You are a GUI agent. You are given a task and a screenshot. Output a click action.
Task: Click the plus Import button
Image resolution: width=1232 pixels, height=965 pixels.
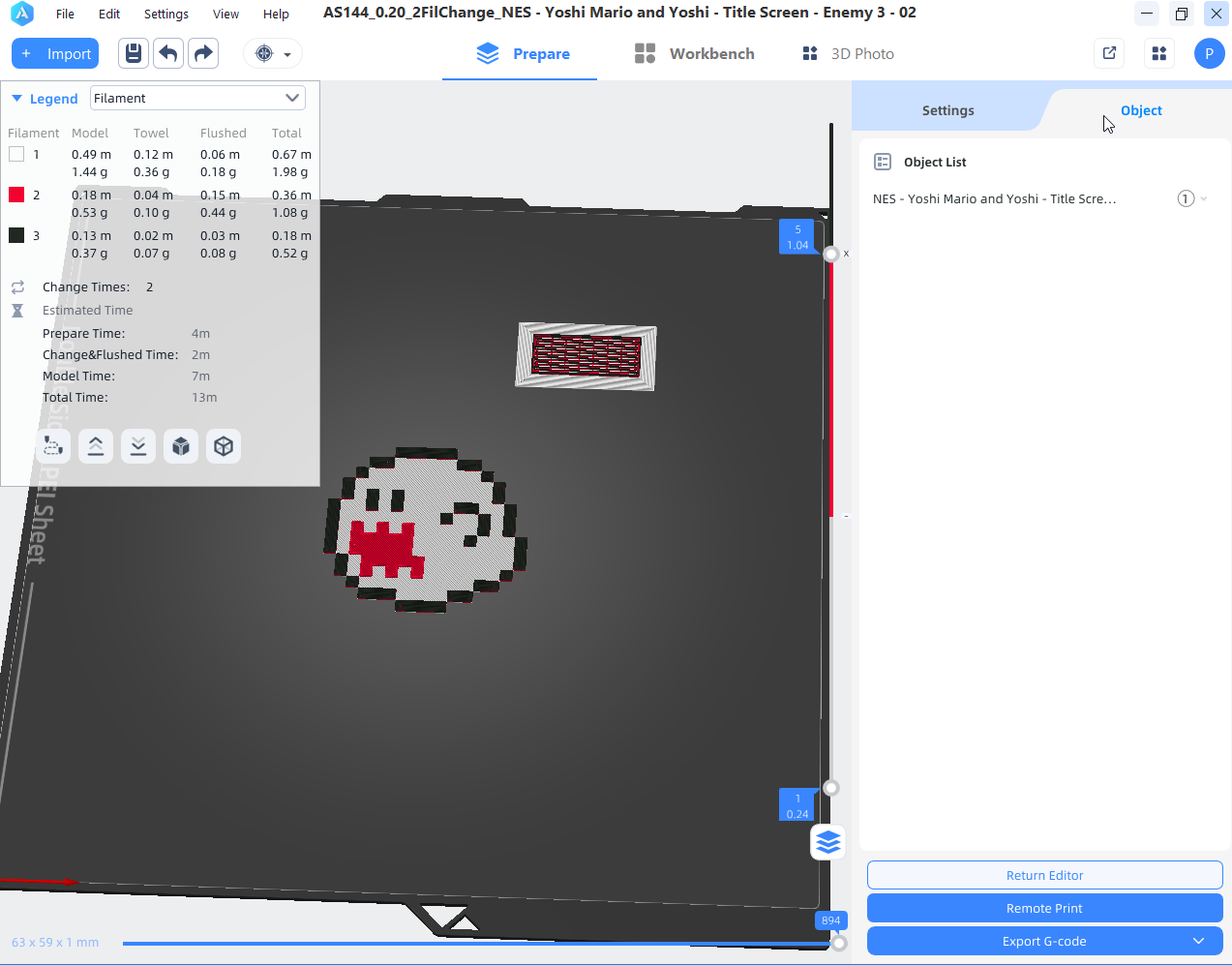(55, 53)
